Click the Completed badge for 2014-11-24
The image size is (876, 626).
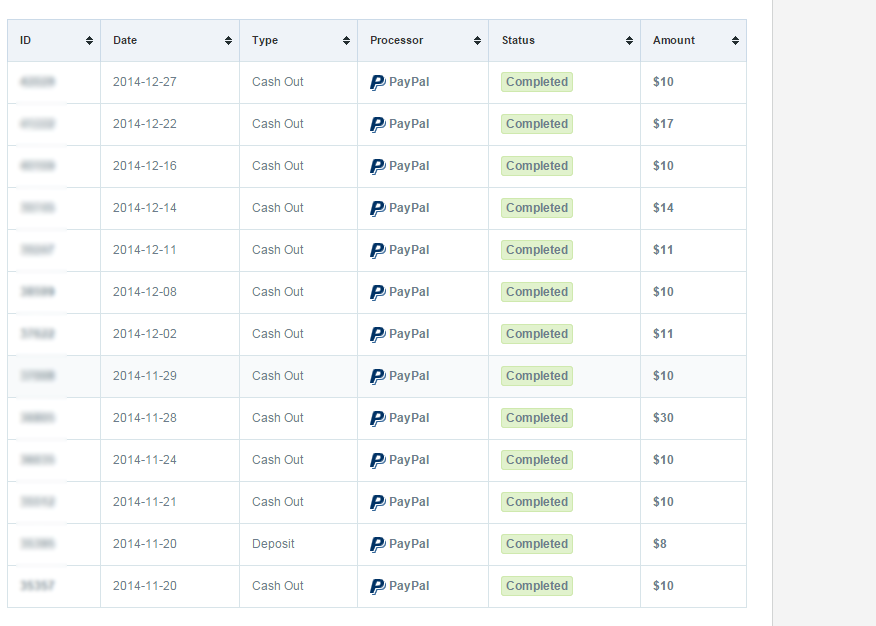(x=537, y=460)
